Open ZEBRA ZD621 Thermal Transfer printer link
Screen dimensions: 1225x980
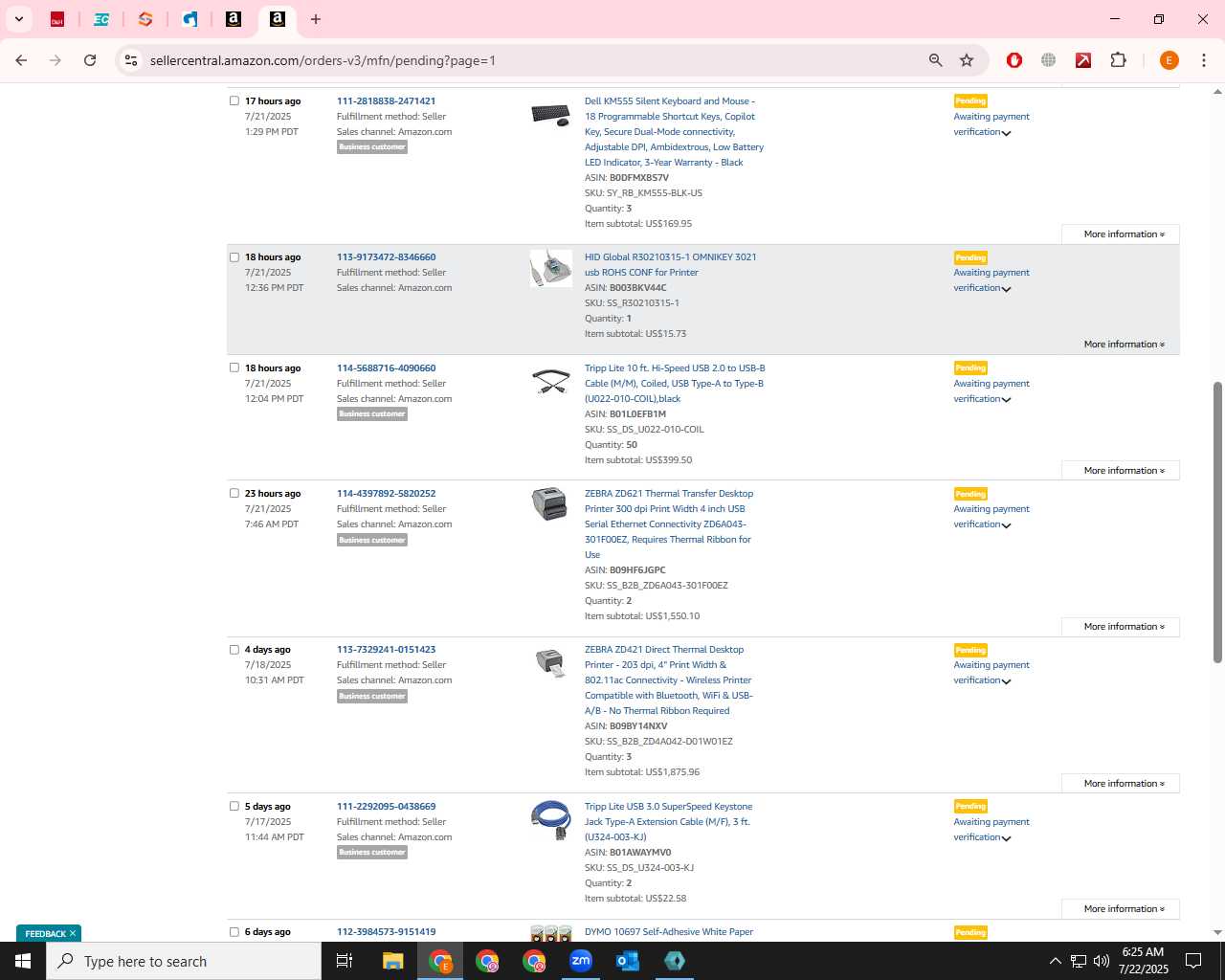tap(669, 523)
